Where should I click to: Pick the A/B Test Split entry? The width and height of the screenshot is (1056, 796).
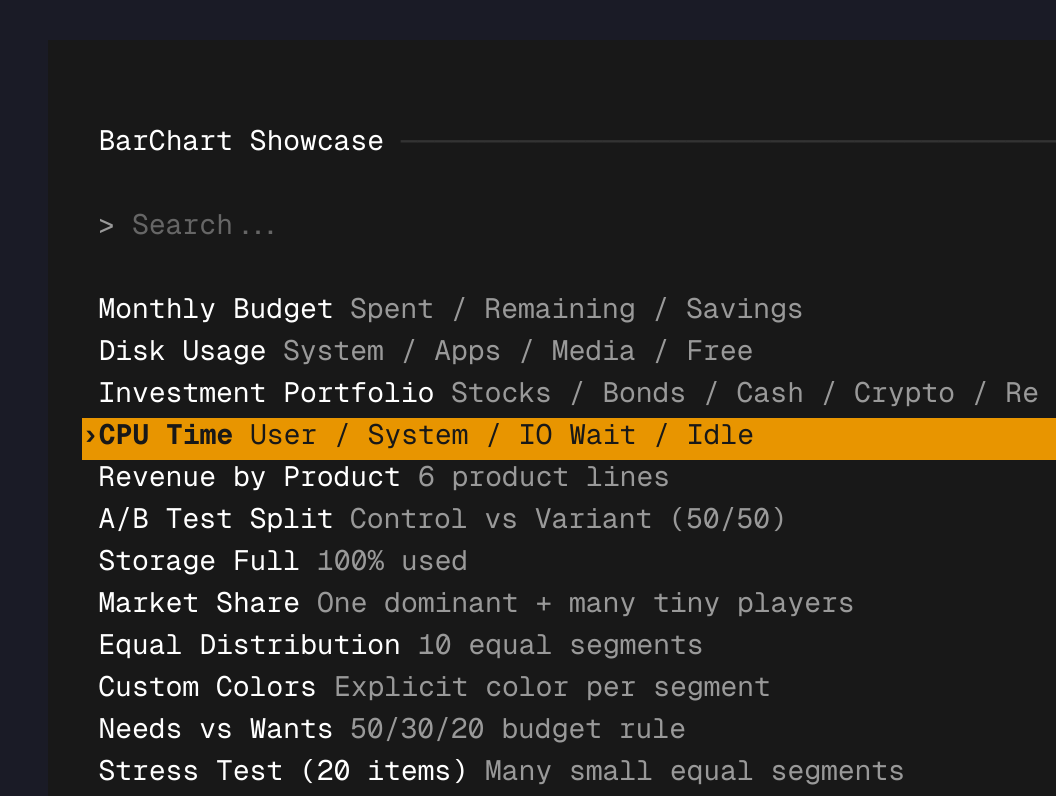pos(215,519)
